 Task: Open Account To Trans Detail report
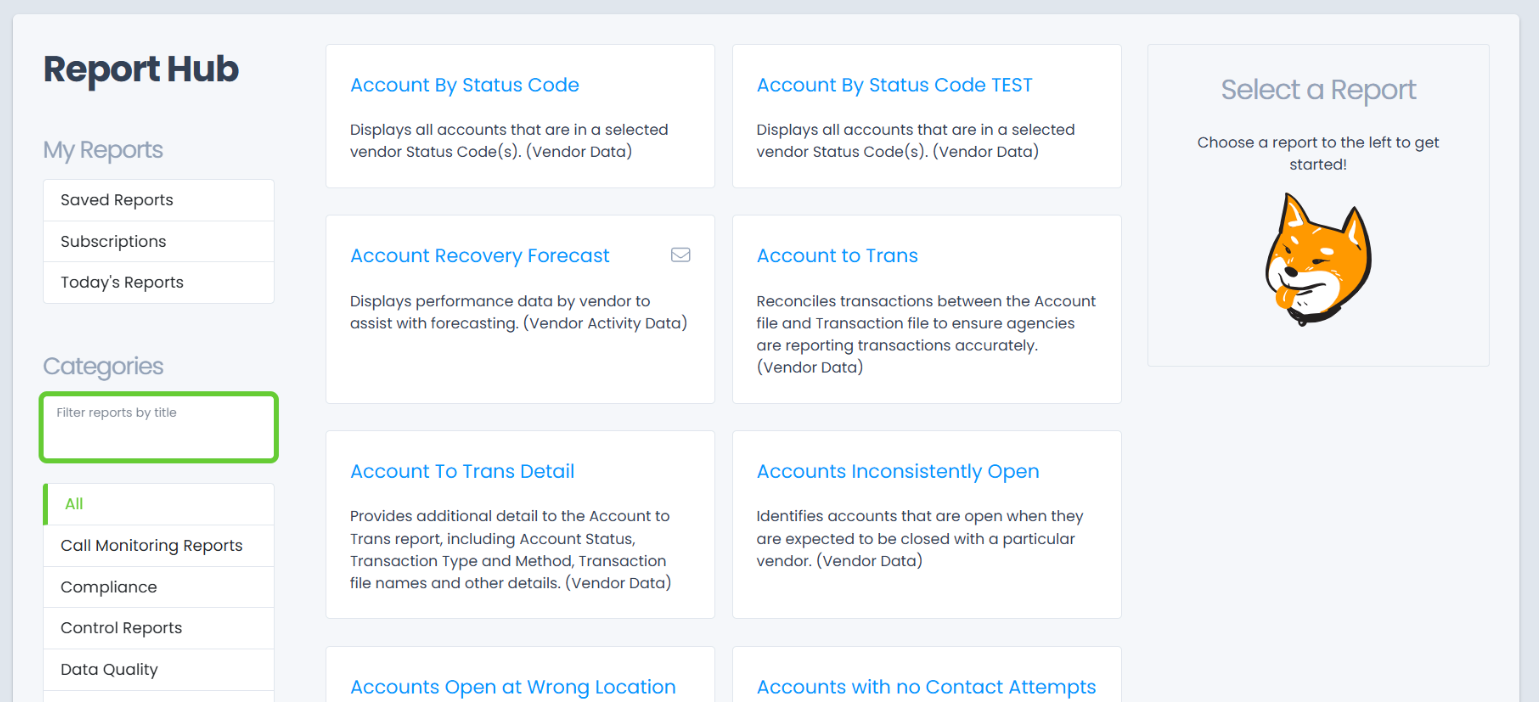coord(462,471)
